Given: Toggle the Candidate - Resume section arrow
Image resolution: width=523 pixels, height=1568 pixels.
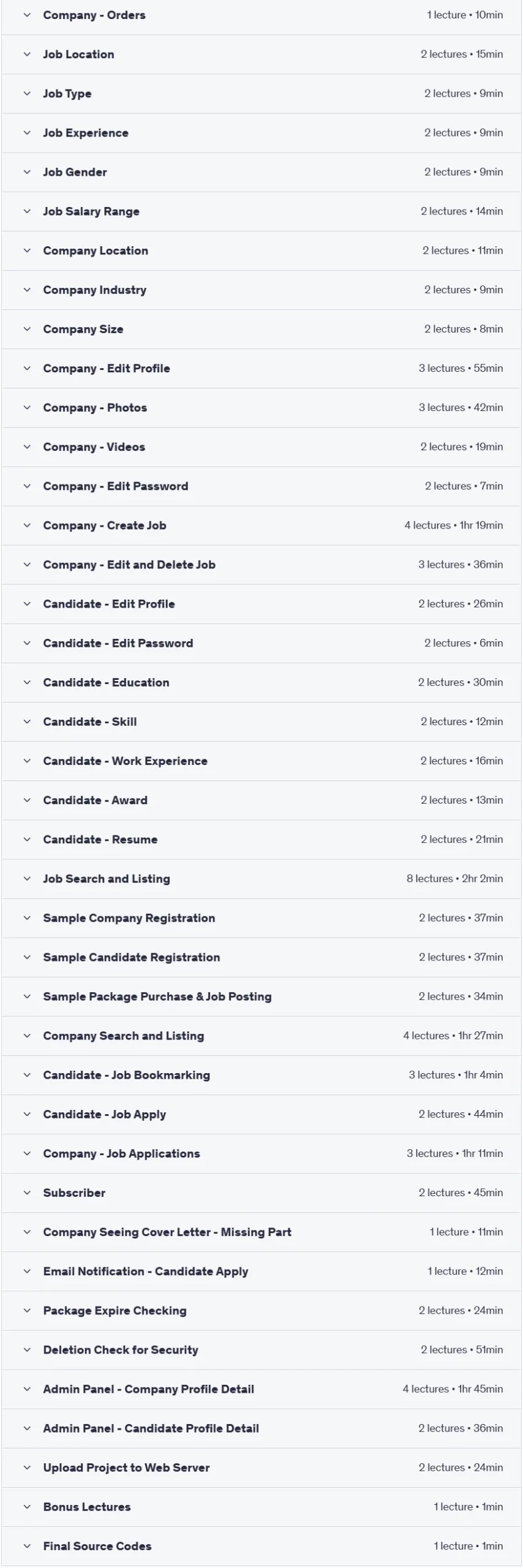Looking at the screenshot, I should (27, 839).
